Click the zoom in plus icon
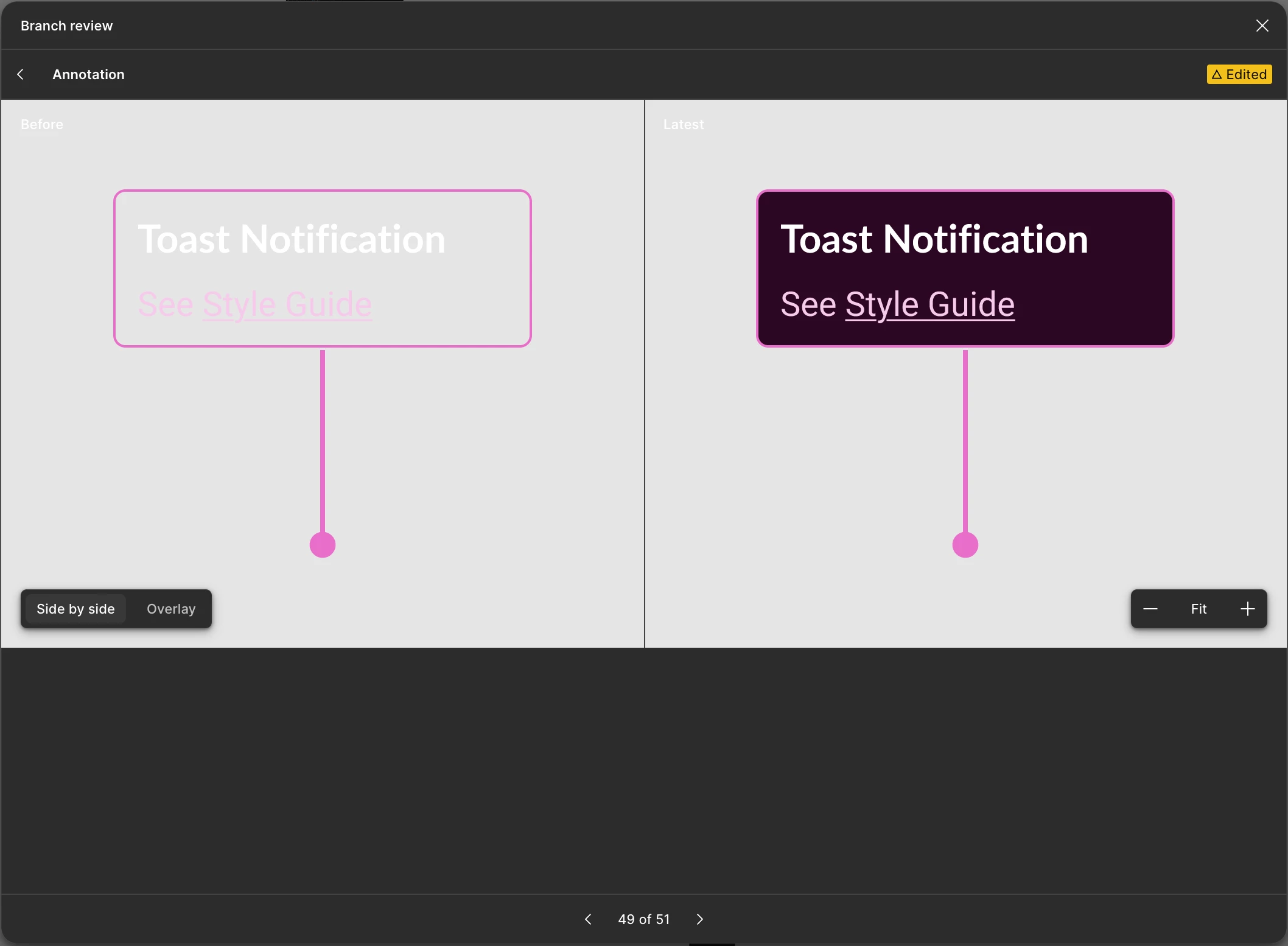This screenshot has height=946, width=1288. [1247, 609]
